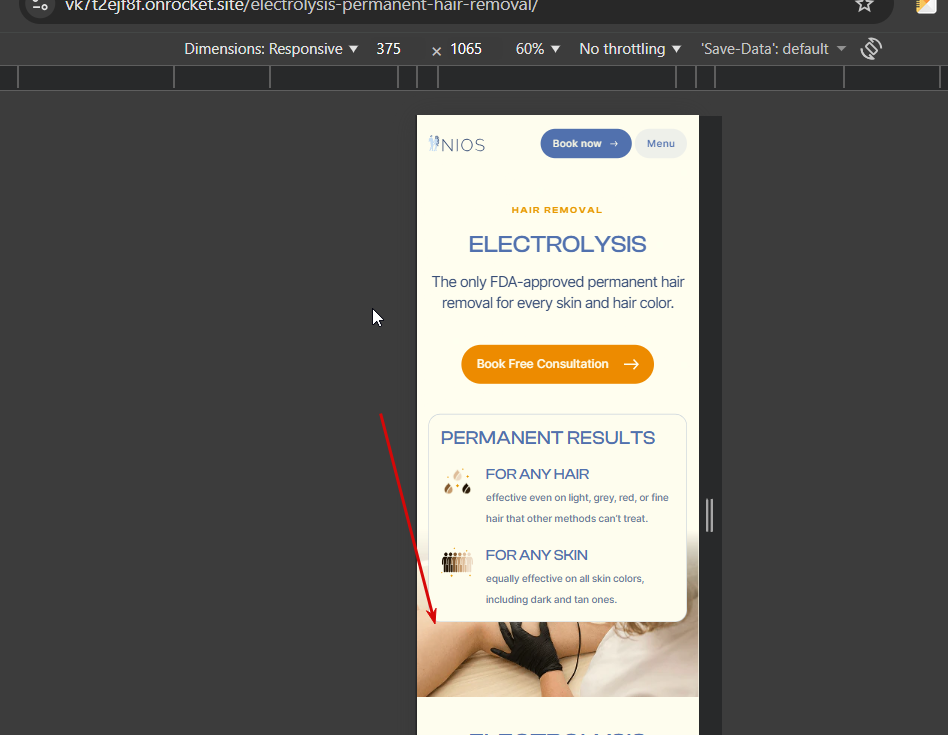Bookmark page with star icon

point(865,5)
